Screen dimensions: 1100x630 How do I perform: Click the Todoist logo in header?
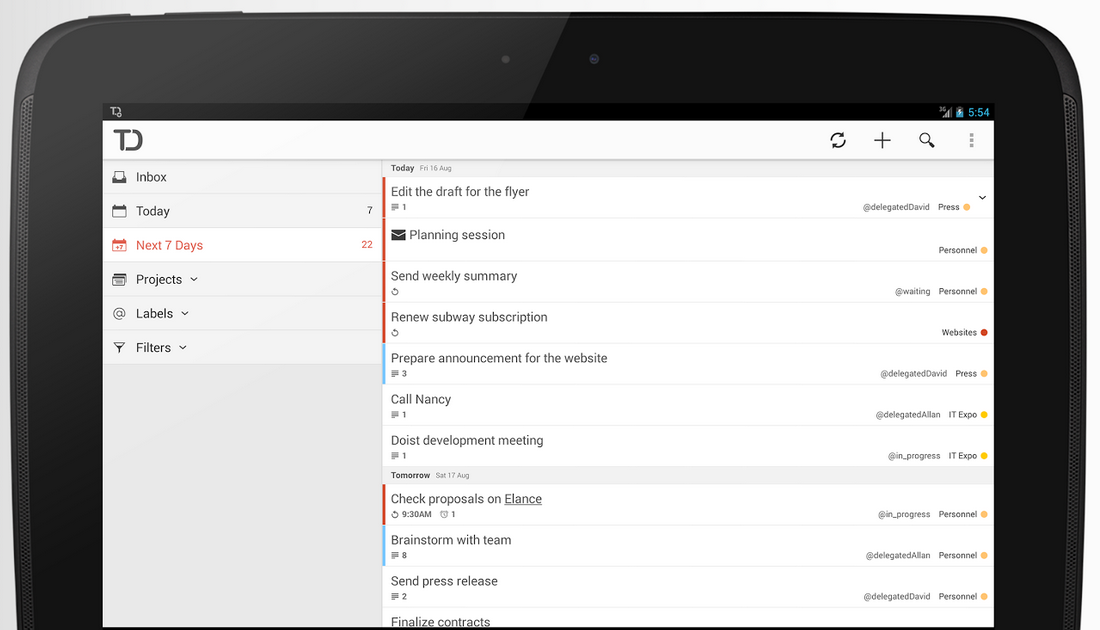[x=128, y=140]
